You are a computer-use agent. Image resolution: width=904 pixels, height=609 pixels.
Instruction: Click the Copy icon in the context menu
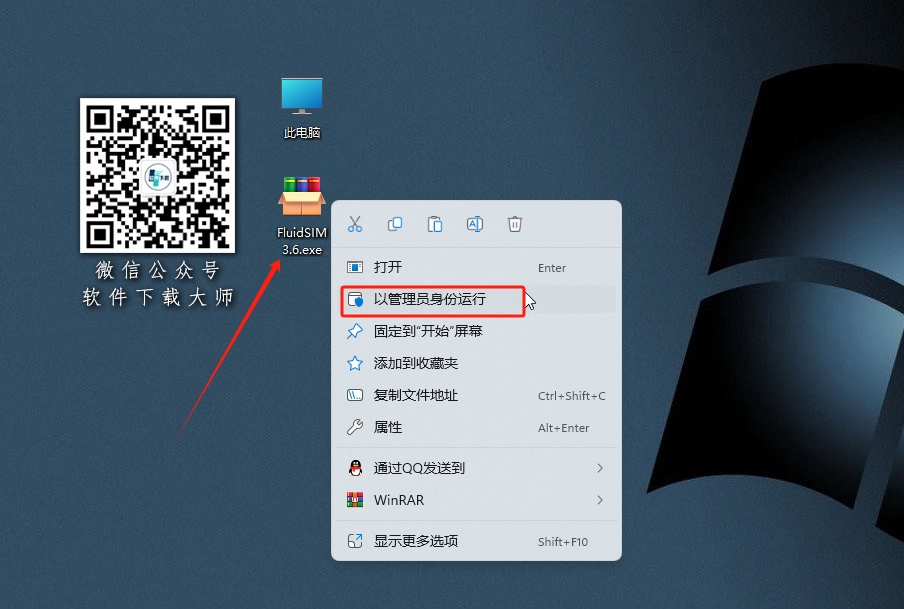tap(395, 224)
